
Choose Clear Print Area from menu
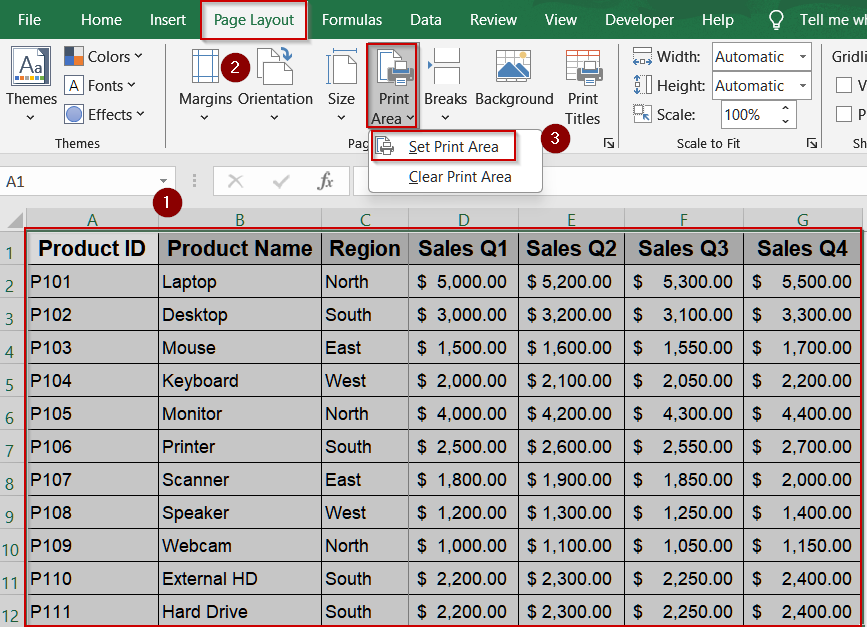tap(457, 177)
